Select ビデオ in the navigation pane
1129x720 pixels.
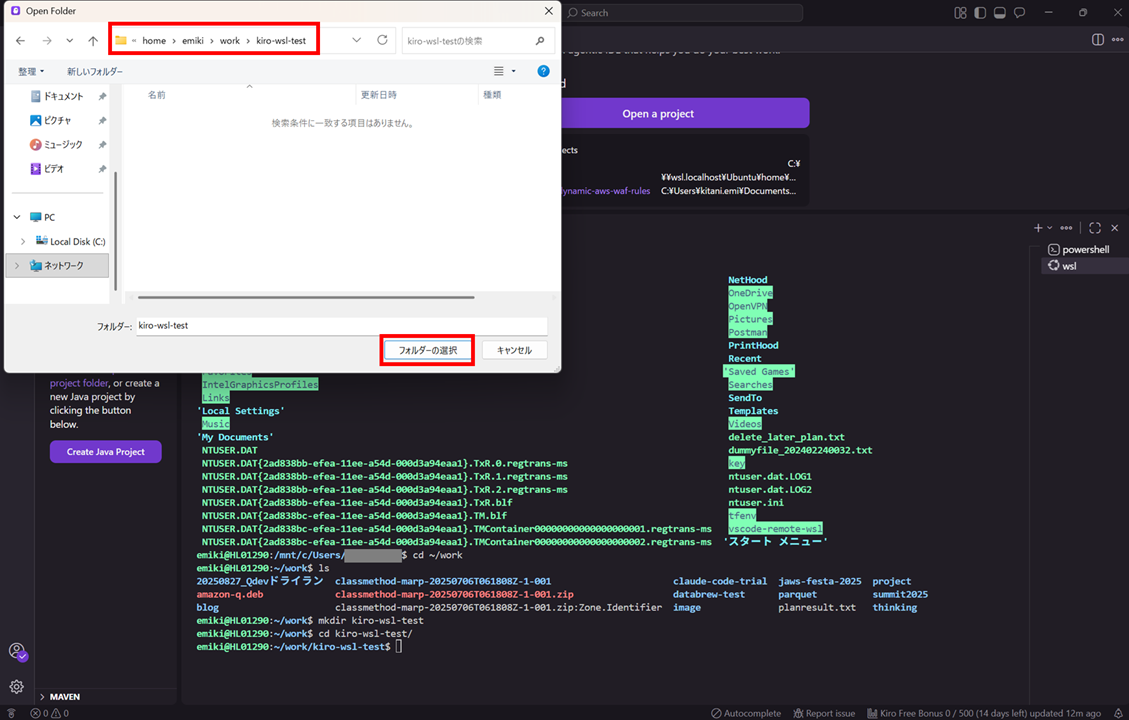pyautogui.click(x=53, y=168)
